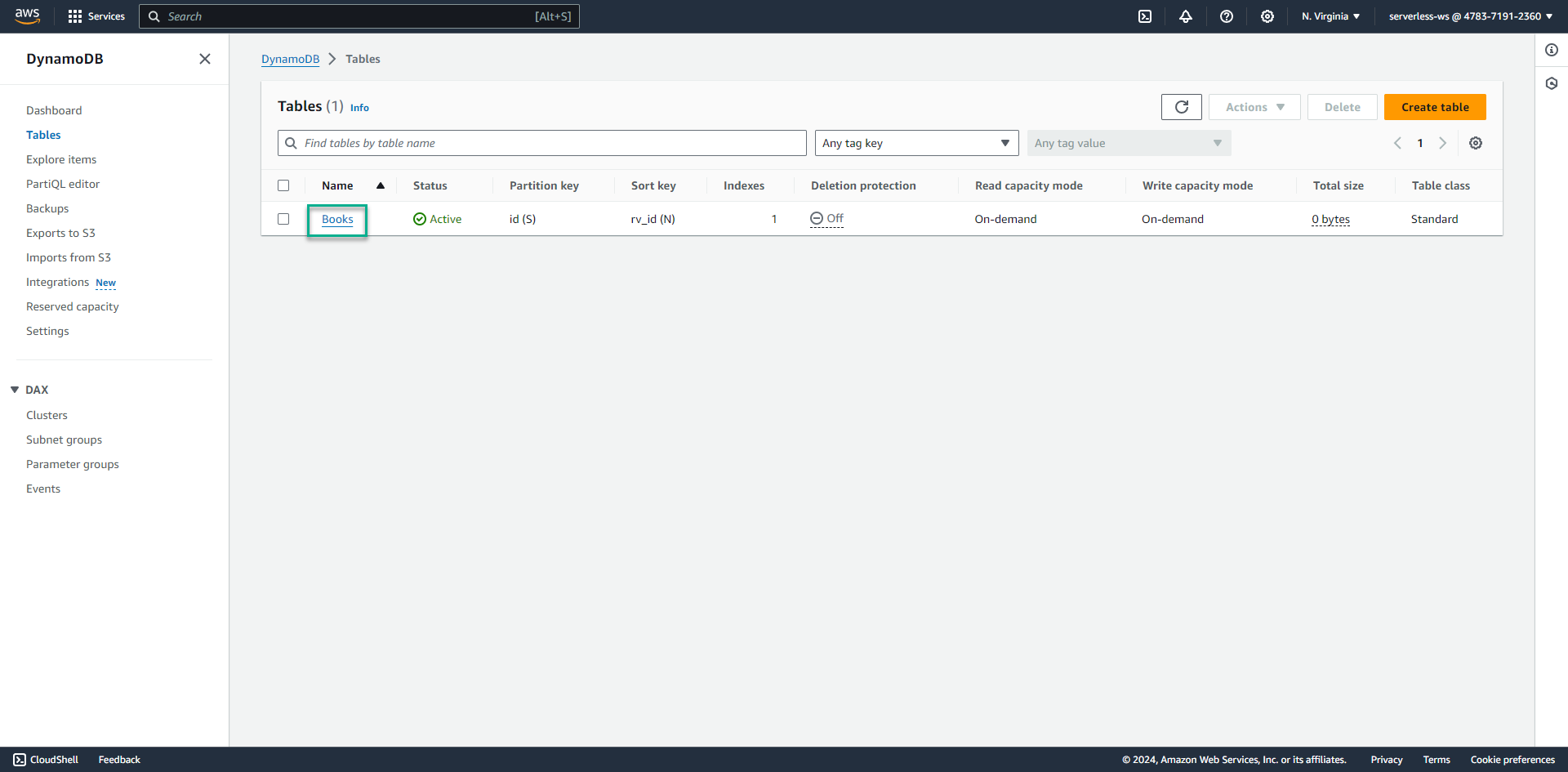1568x772 pixels.
Task: Focus the top AWS search box
Action: tap(359, 16)
